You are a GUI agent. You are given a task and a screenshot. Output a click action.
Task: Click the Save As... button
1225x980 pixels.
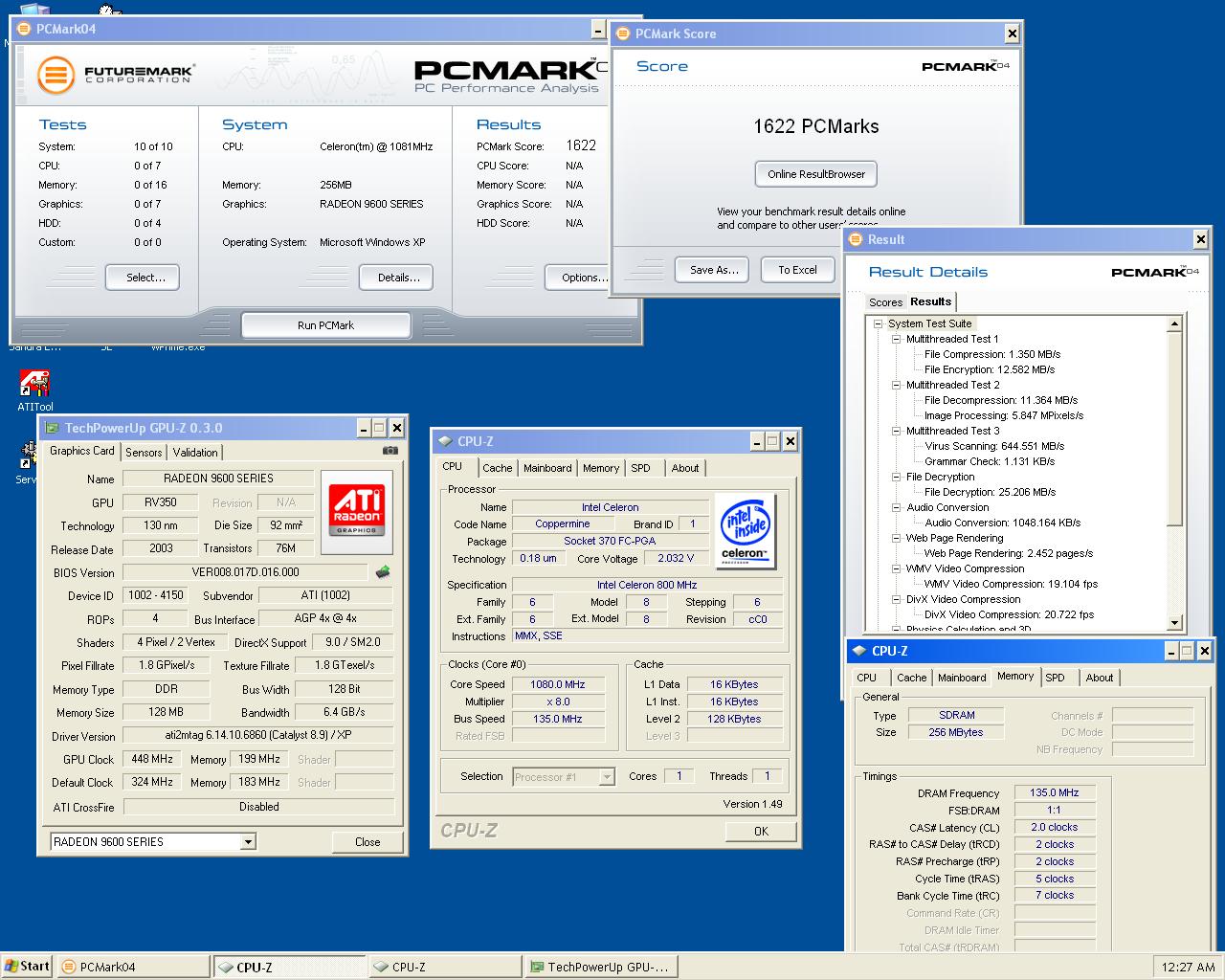[714, 270]
